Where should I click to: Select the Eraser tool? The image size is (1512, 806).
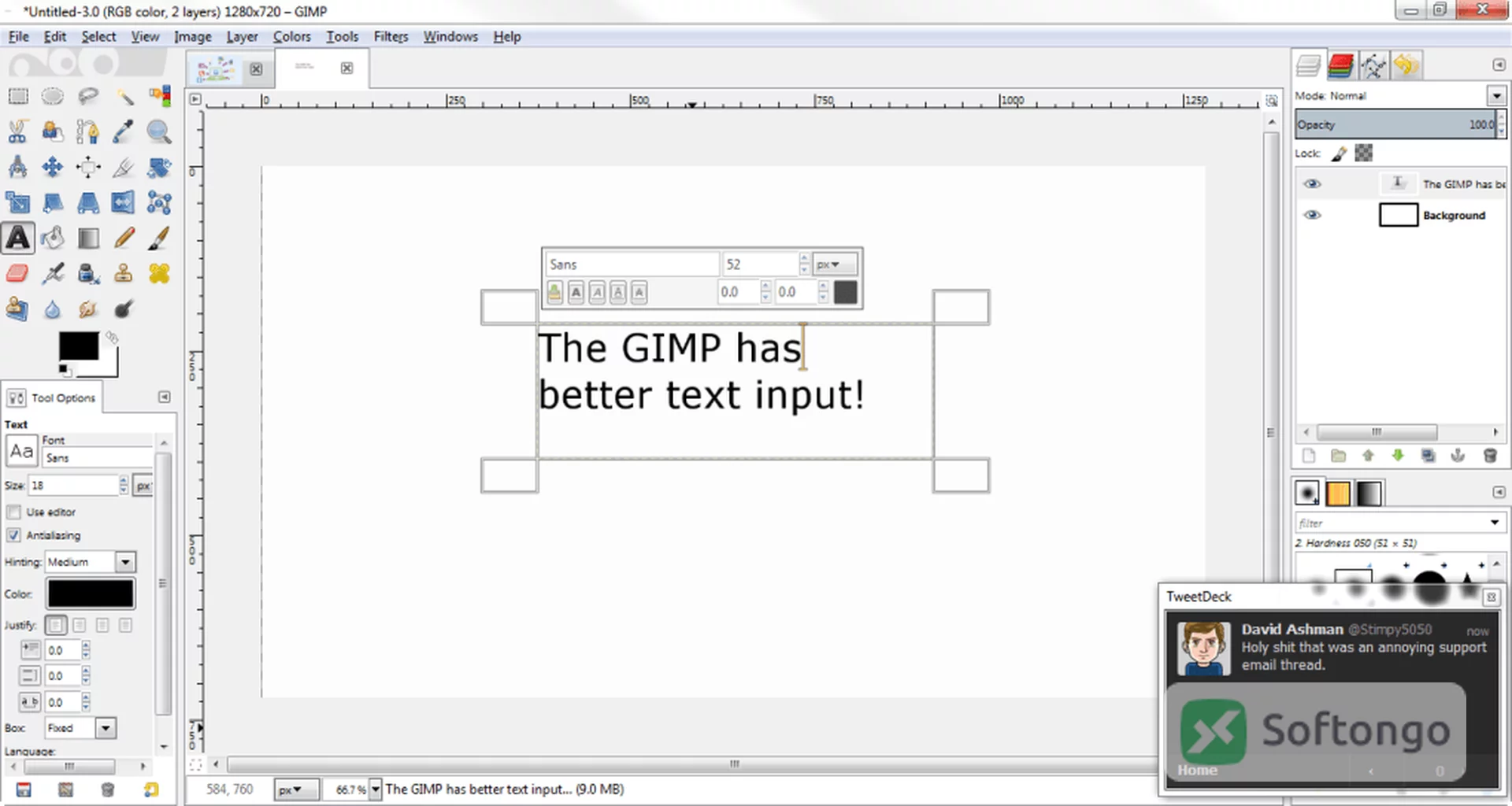(x=17, y=273)
